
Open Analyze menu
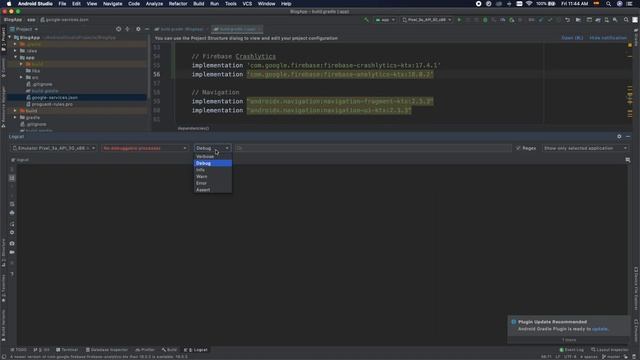point(154,4)
